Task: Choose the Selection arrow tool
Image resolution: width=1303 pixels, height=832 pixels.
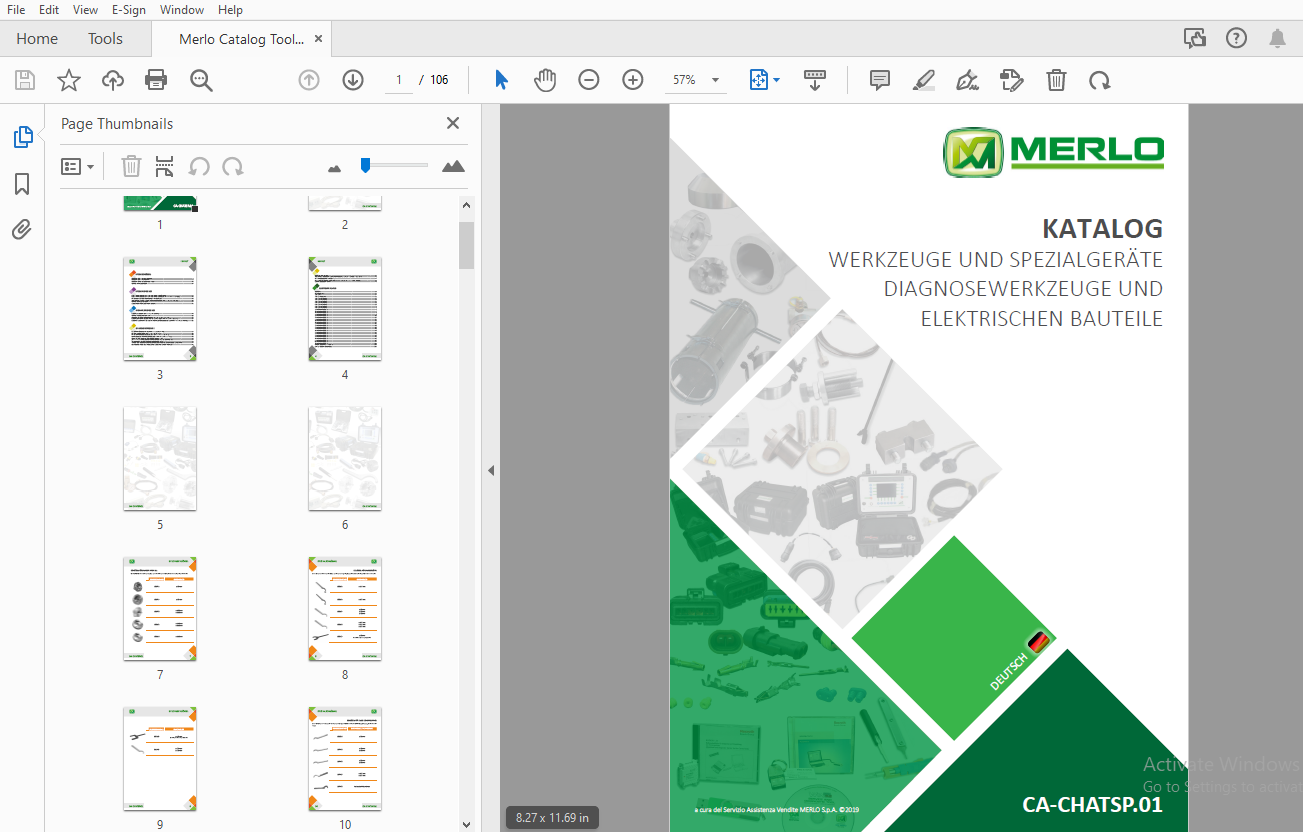Action: click(502, 80)
